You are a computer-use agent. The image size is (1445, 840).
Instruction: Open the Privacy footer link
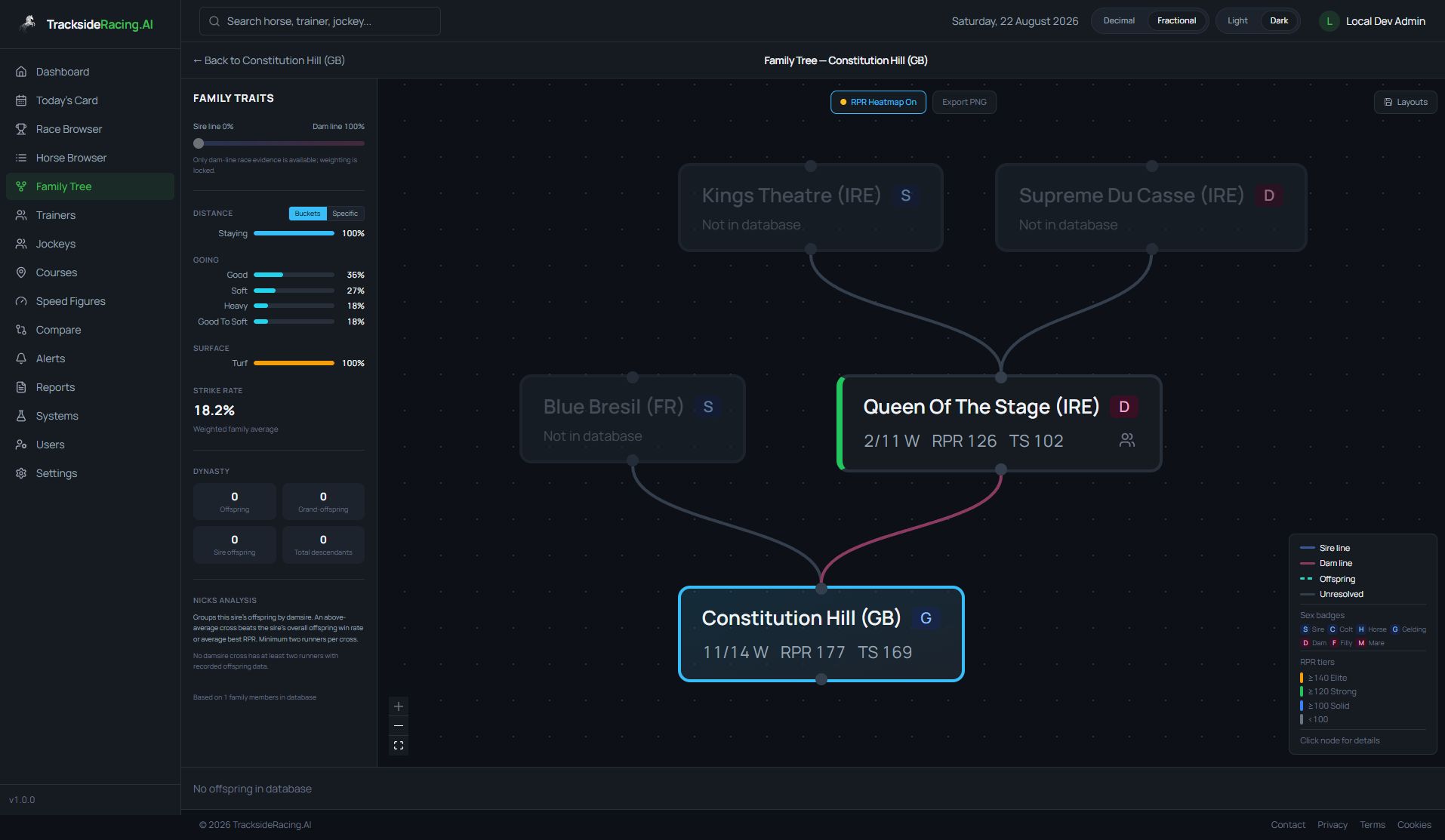1333,825
